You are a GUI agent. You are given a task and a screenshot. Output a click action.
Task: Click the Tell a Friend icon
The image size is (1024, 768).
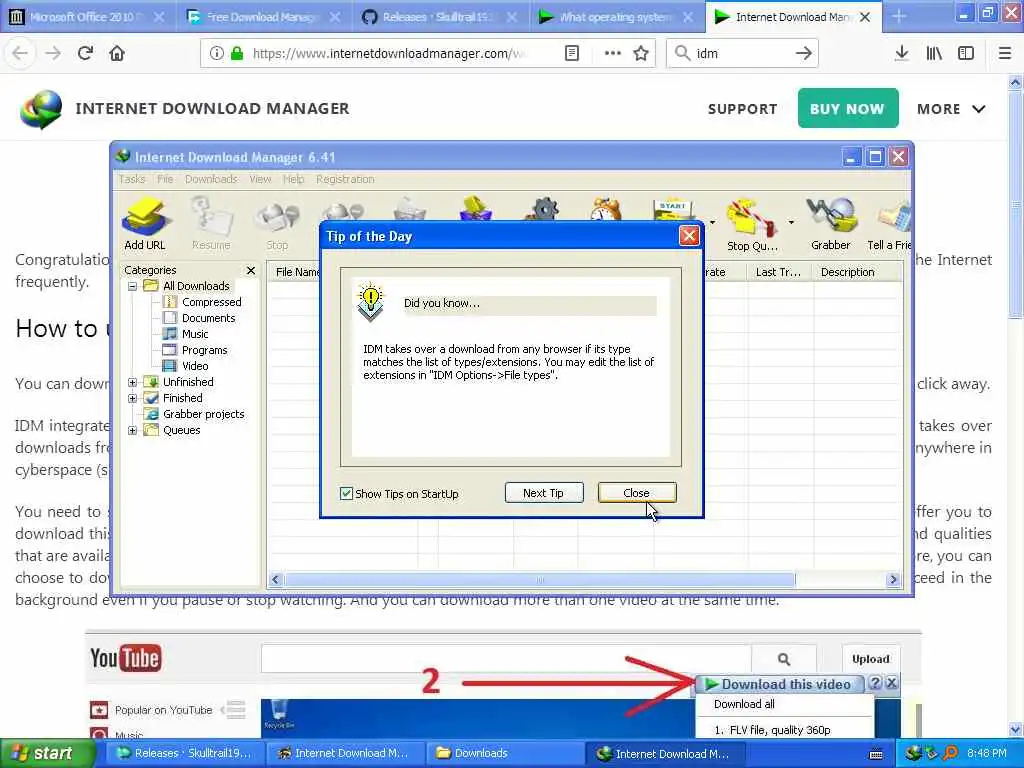pyautogui.click(x=891, y=223)
